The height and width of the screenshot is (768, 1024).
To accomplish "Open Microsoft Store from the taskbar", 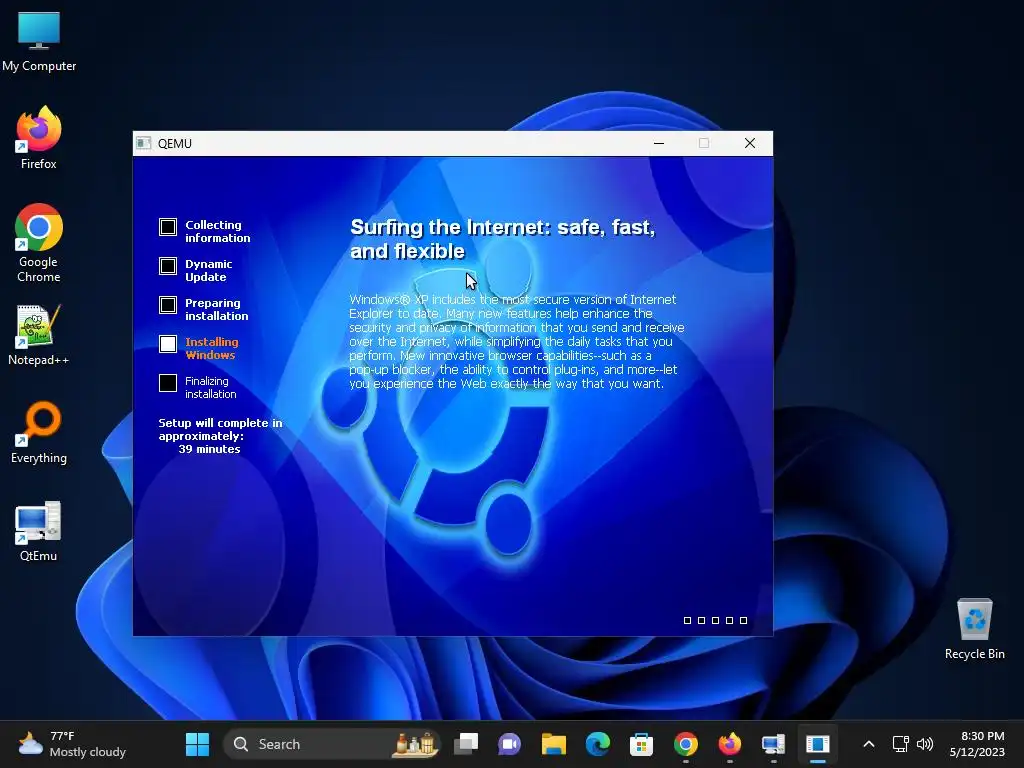I will 641,744.
